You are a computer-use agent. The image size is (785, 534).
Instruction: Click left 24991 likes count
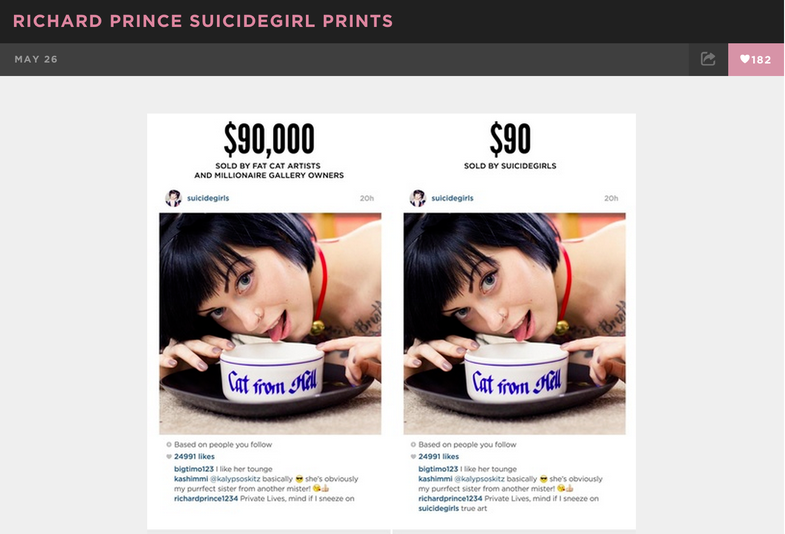194,456
